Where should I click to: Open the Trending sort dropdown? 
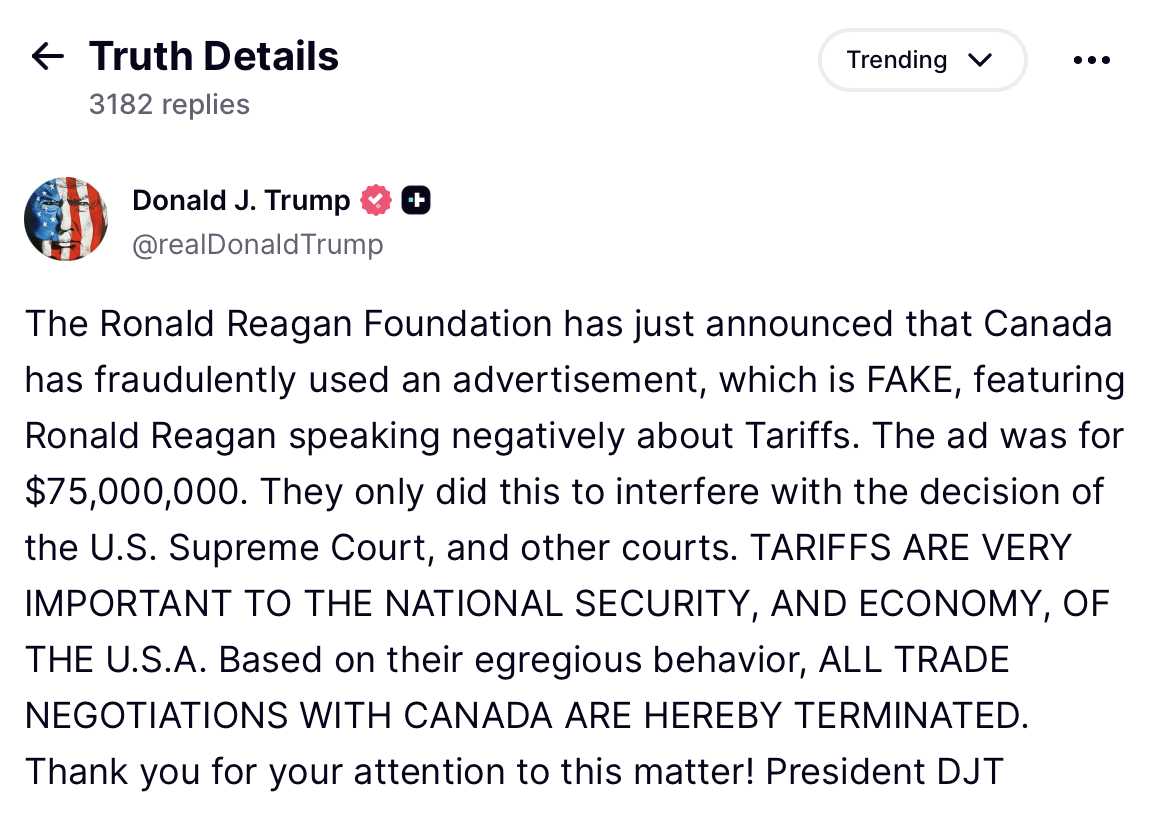[922, 60]
